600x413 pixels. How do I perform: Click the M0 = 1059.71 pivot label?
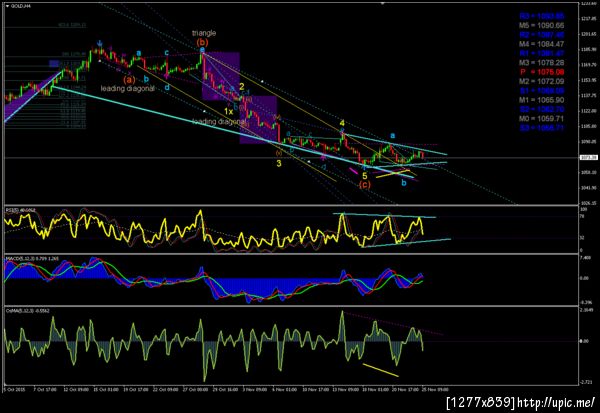pos(541,119)
